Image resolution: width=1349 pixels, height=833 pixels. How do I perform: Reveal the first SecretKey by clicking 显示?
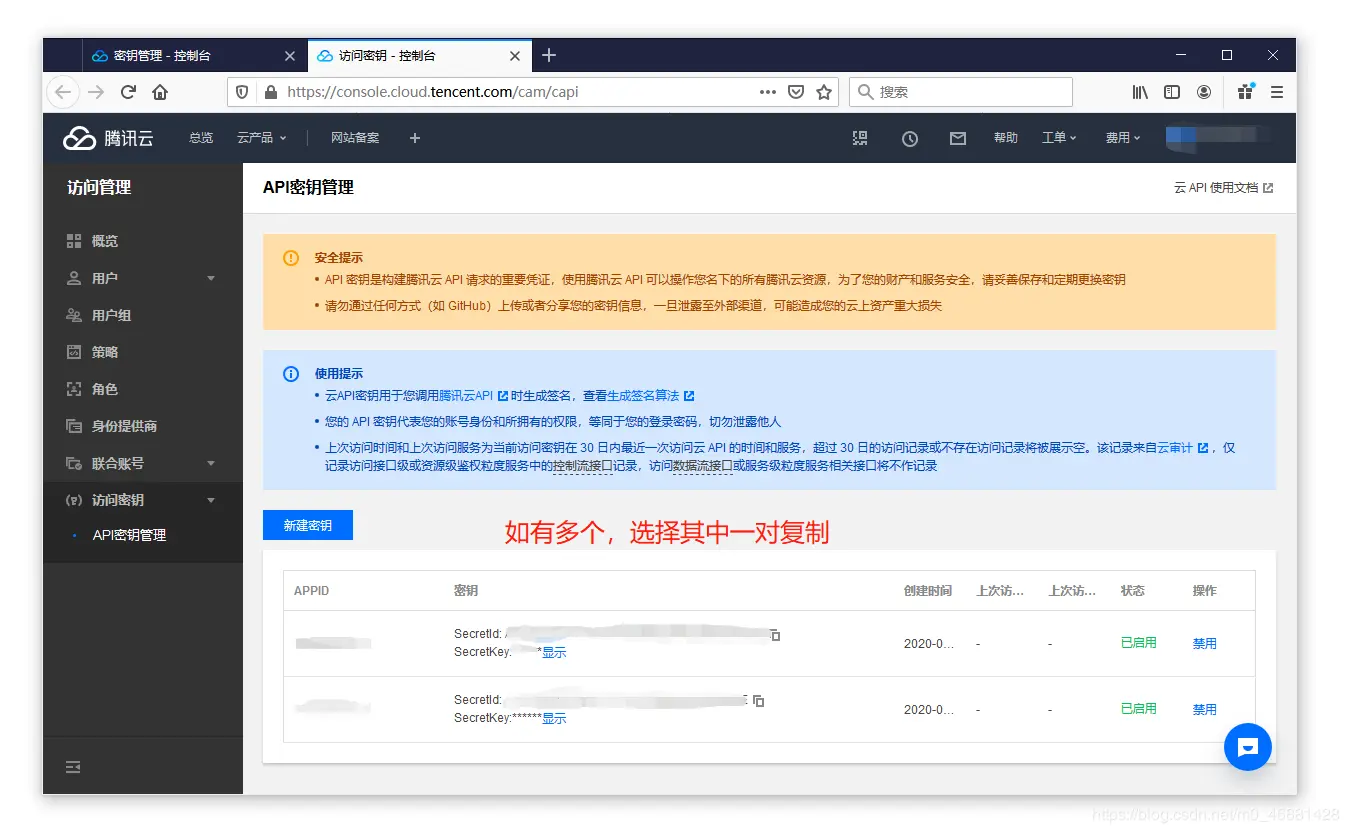[x=555, y=652]
